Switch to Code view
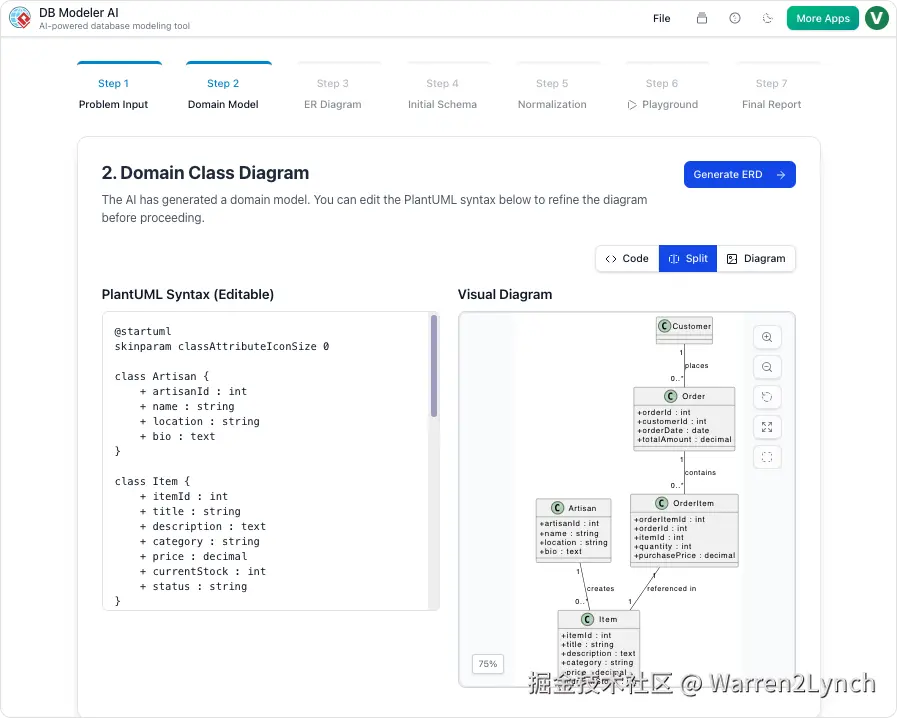This screenshot has height=718, width=897. (x=628, y=259)
